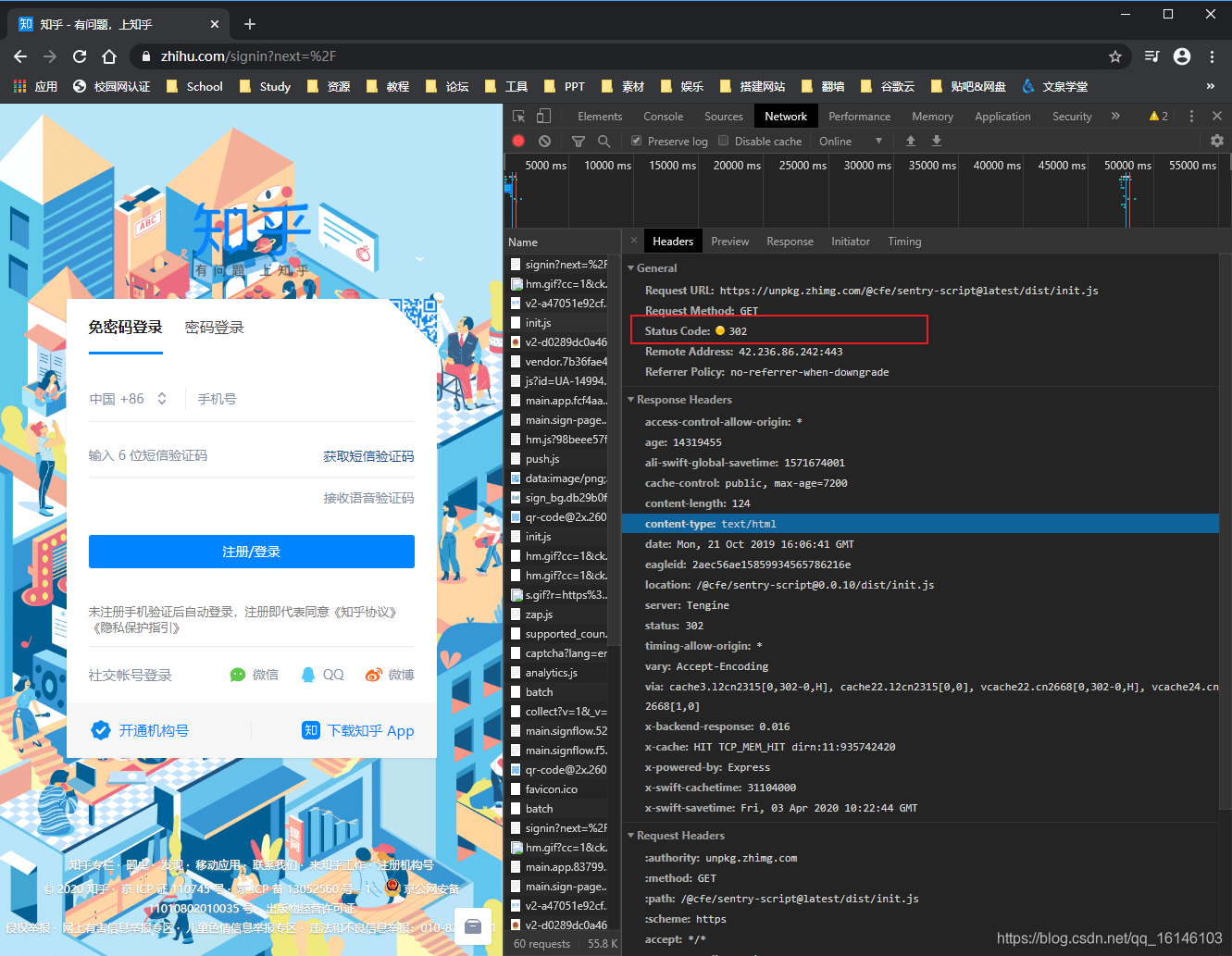This screenshot has height=956, width=1232.
Task: Go to browser home page icon
Action: pos(109,56)
